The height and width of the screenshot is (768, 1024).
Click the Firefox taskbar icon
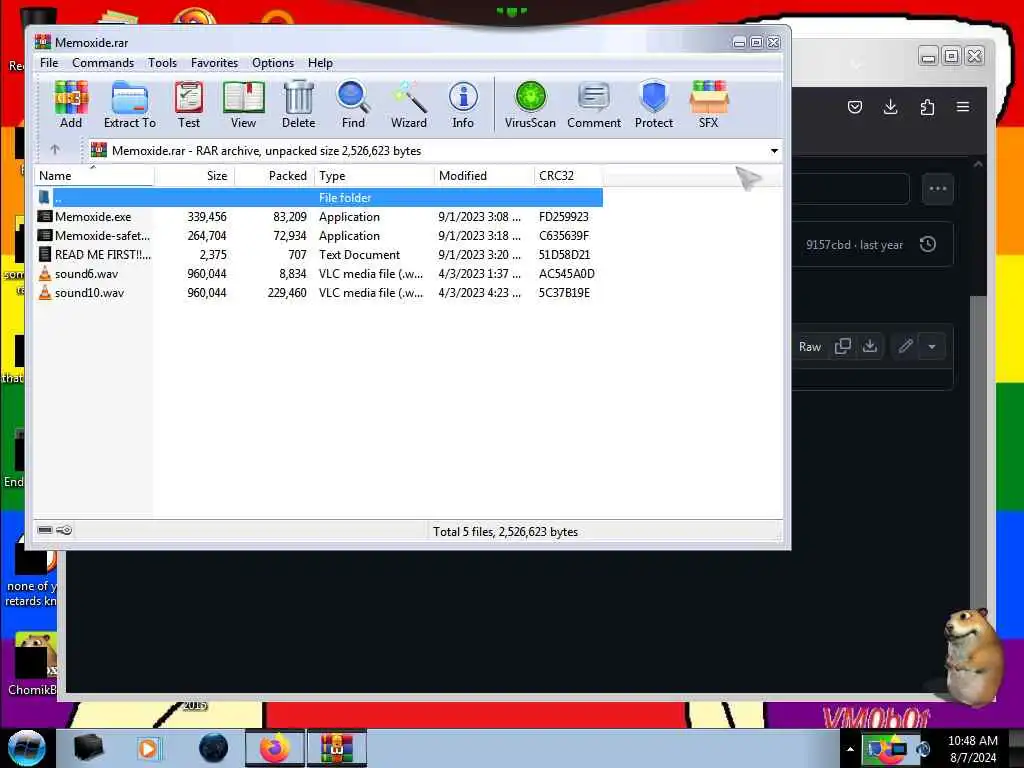click(x=275, y=748)
